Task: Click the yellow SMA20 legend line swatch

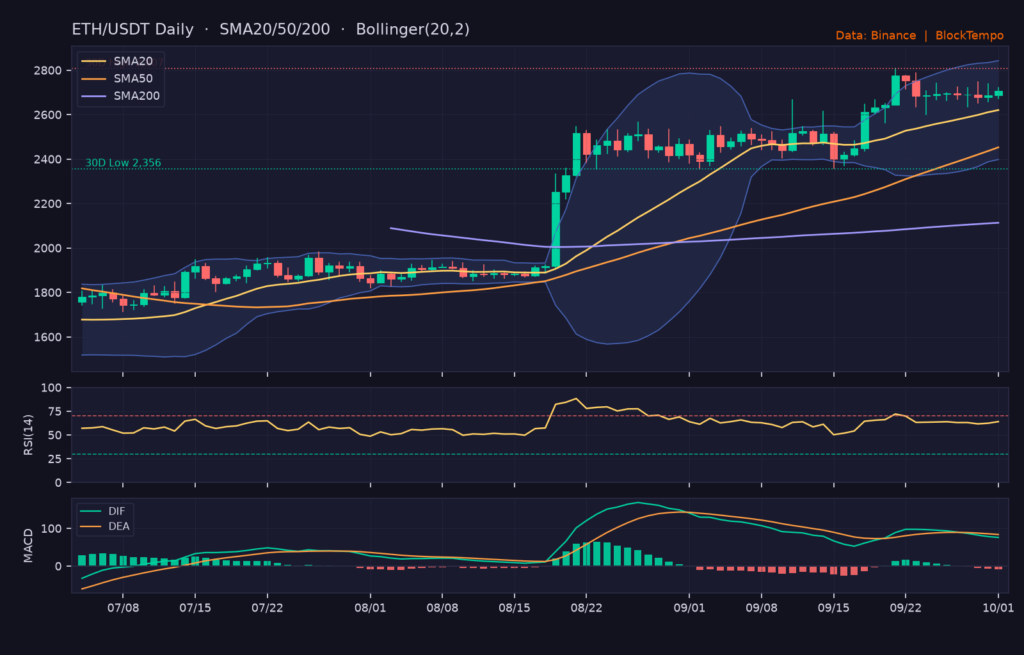Action: pyautogui.click(x=93, y=61)
